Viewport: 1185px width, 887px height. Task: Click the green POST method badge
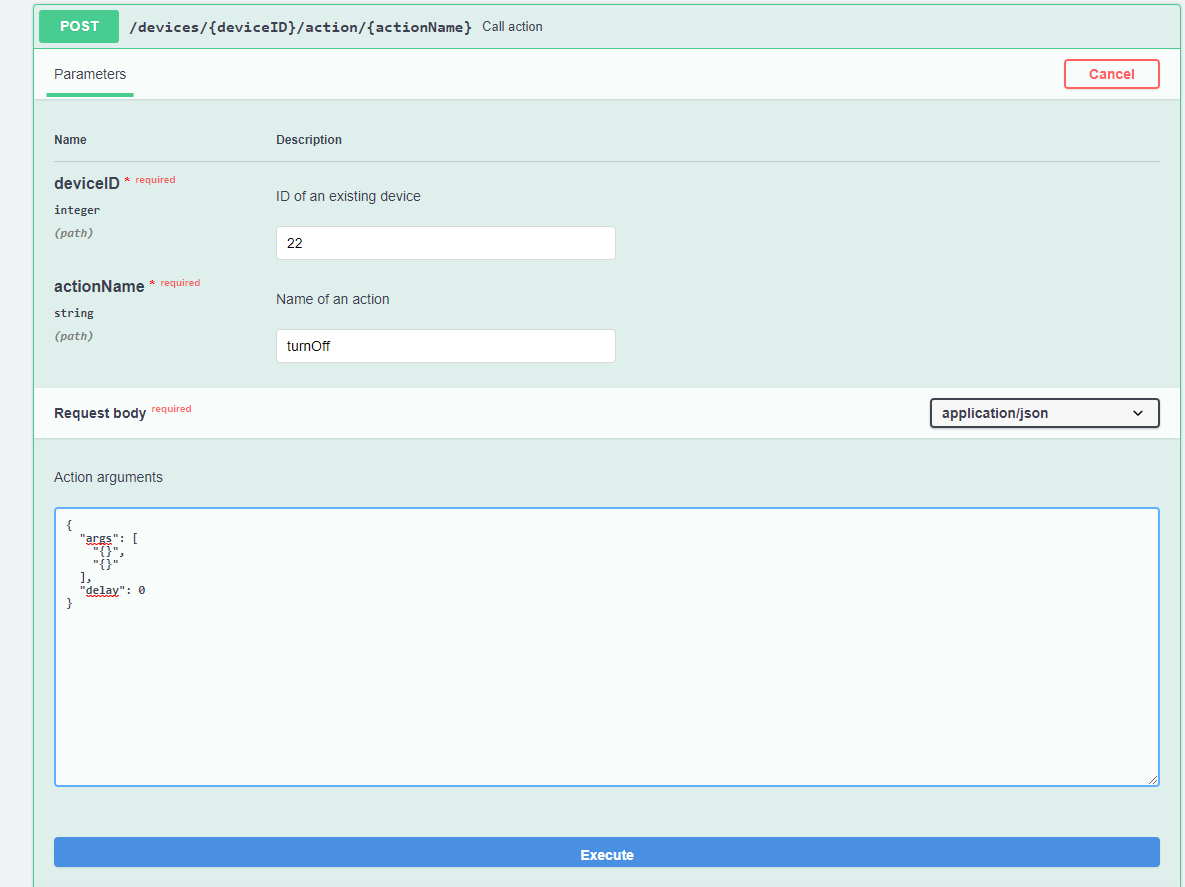pos(79,27)
